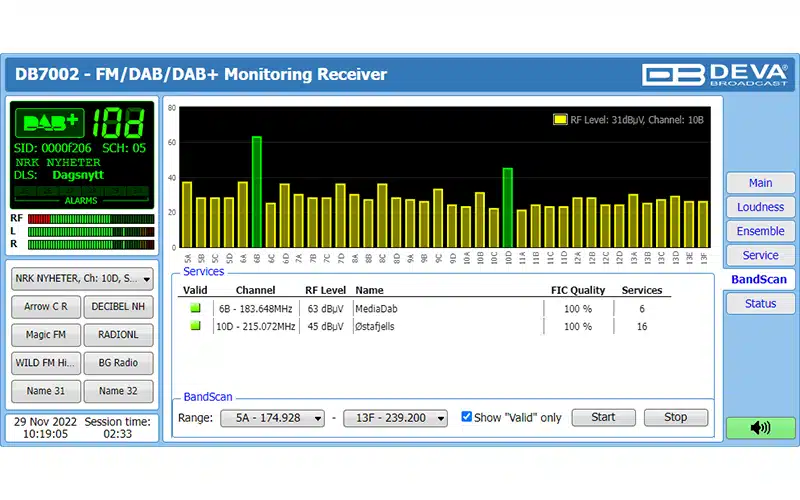This screenshot has width=800, height=500.
Task: Select the DECIBEL NH preset
Action: click(118, 307)
